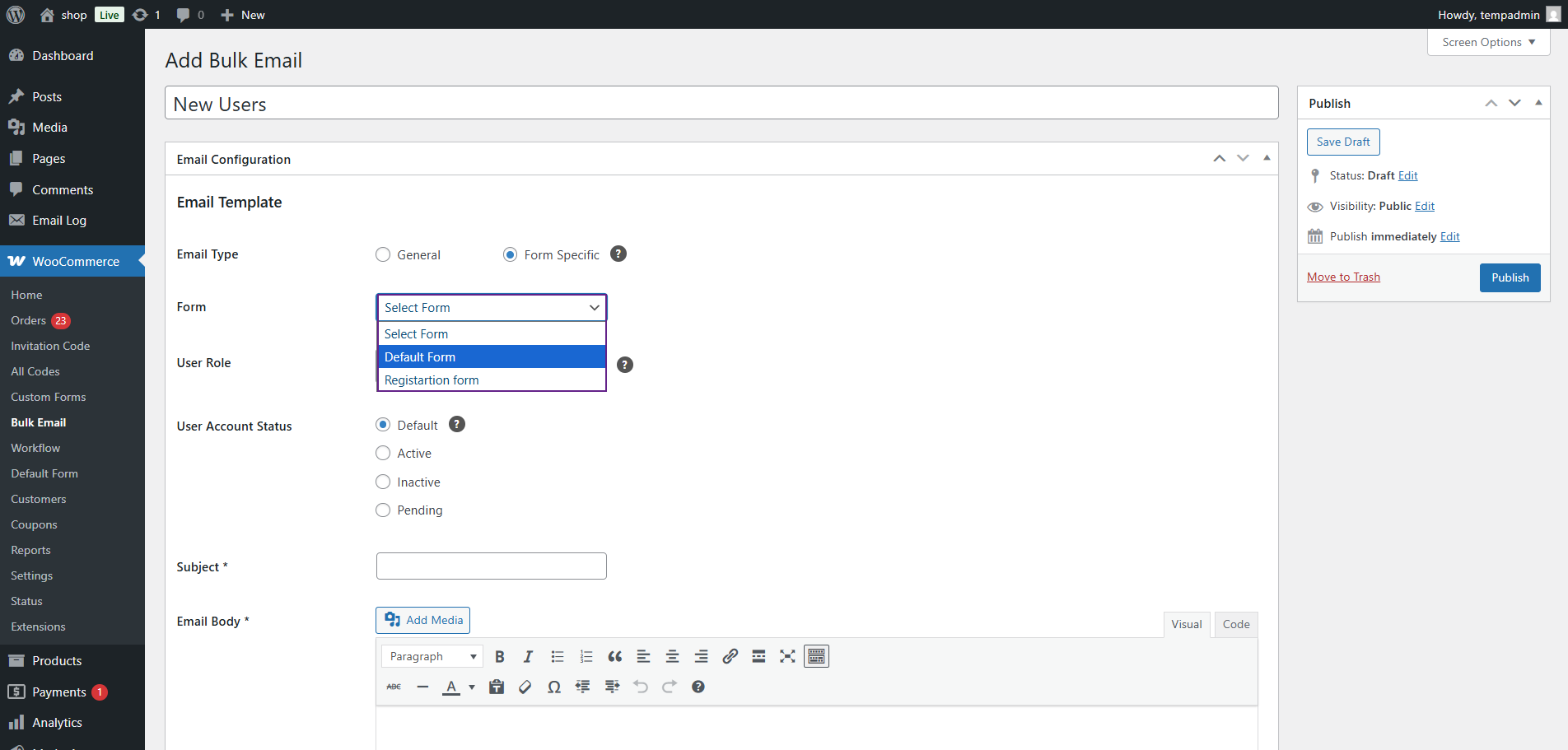This screenshot has width=1568, height=750.
Task: Apply italic formatting in email body
Action: tap(528, 656)
